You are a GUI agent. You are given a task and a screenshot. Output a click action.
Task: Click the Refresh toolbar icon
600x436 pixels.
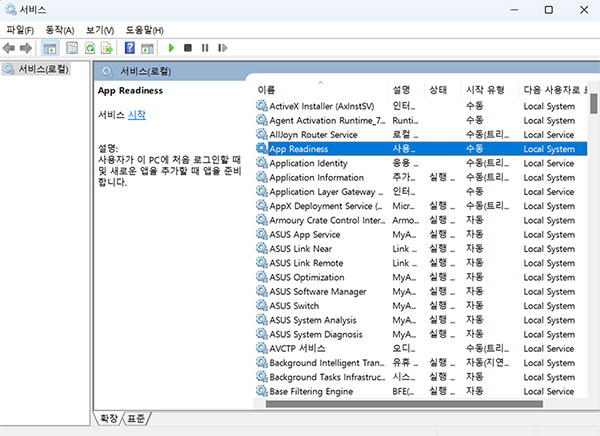point(90,48)
